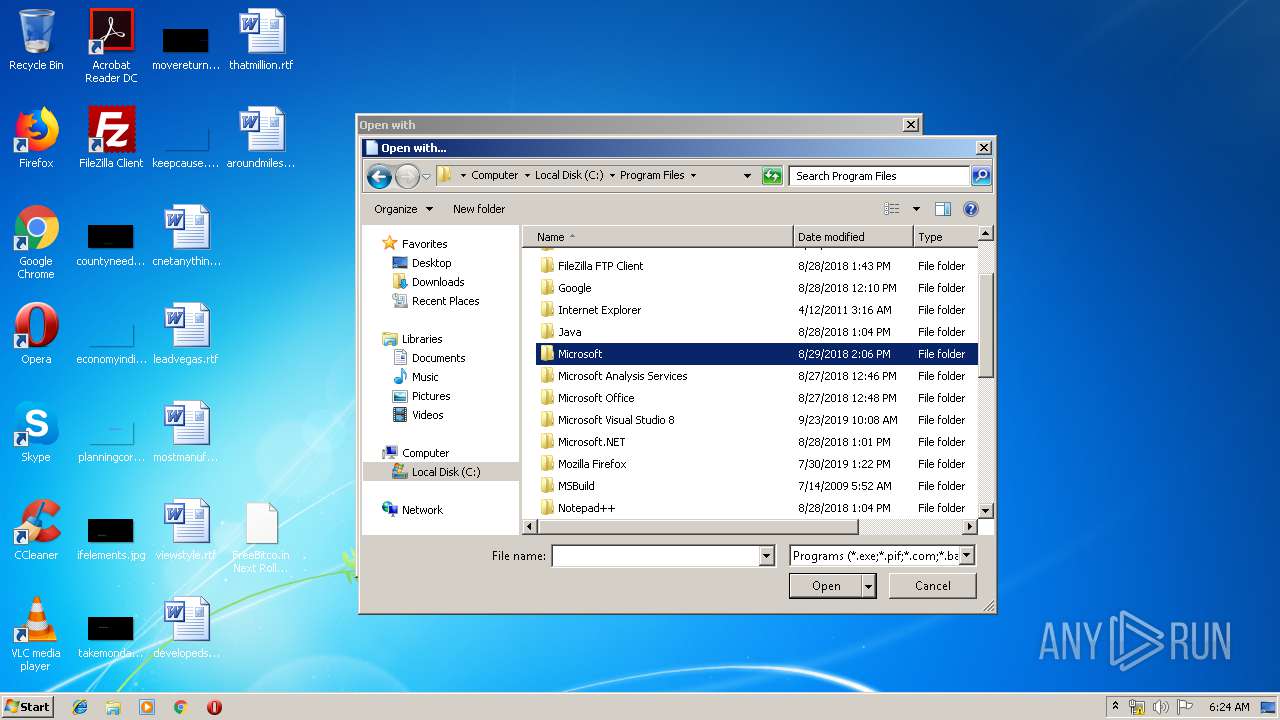This screenshot has width=1280, height=720.
Task: Click the Start button
Action: pyautogui.click(x=28, y=707)
